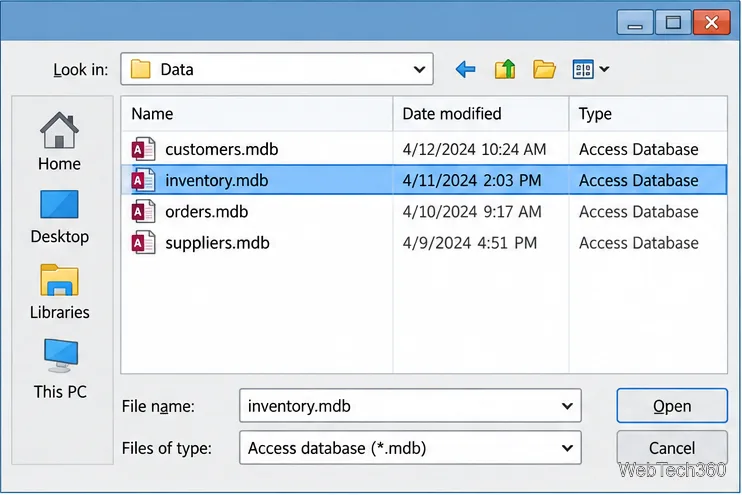Click date 4/9/2024 4:51 PM

coord(470,243)
